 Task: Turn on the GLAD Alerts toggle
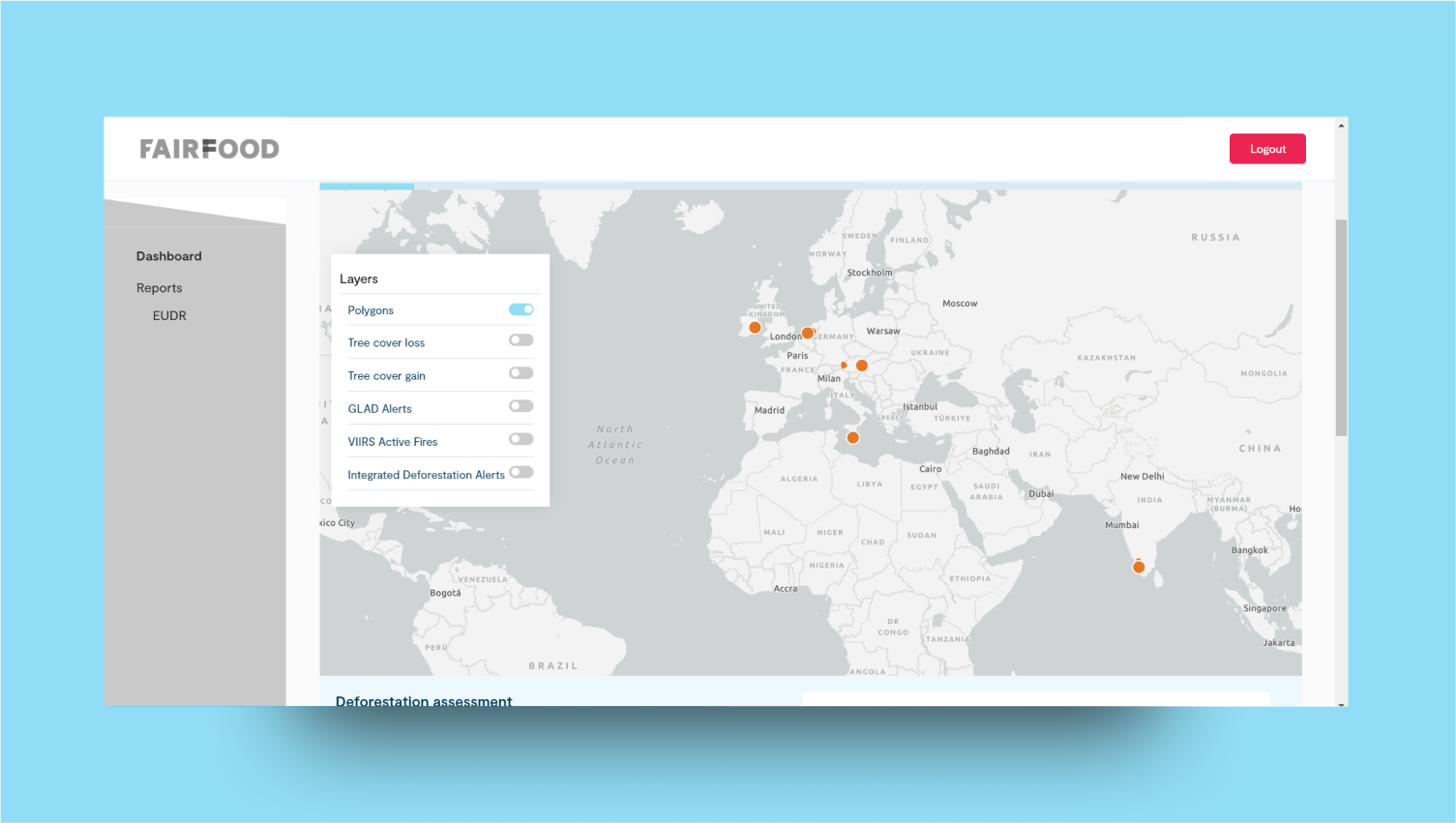521,406
